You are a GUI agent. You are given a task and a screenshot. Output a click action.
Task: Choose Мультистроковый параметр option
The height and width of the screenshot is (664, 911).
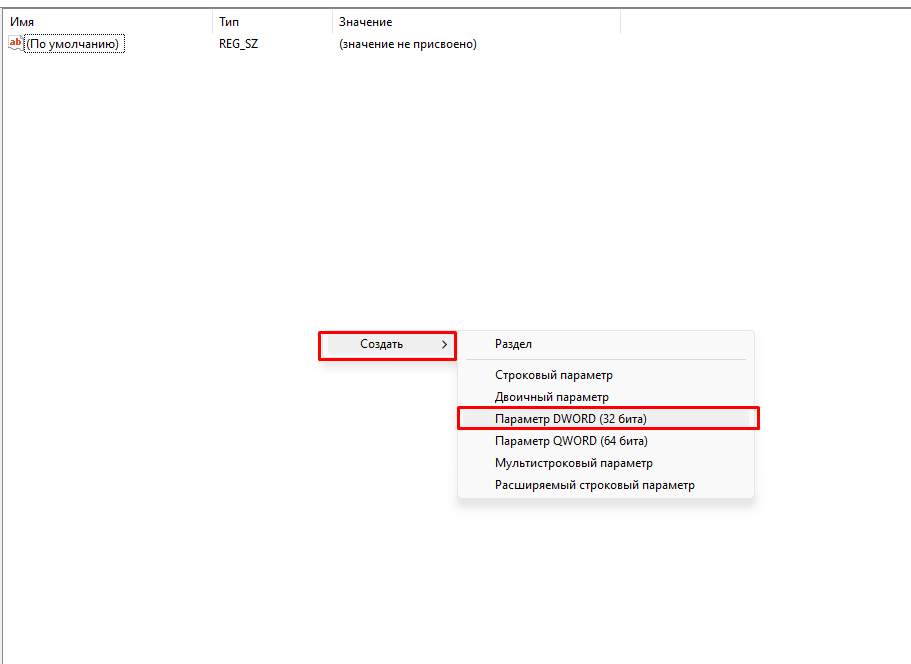(573, 463)
